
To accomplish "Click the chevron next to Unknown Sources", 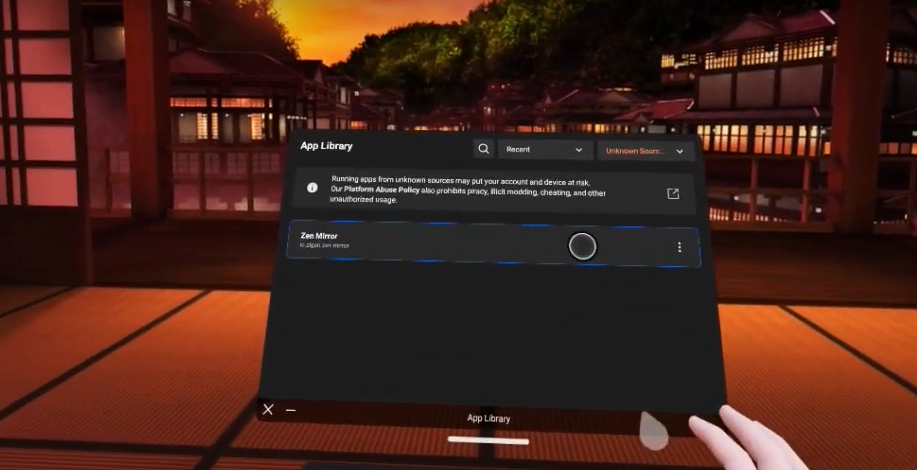I will click(680, 152).
